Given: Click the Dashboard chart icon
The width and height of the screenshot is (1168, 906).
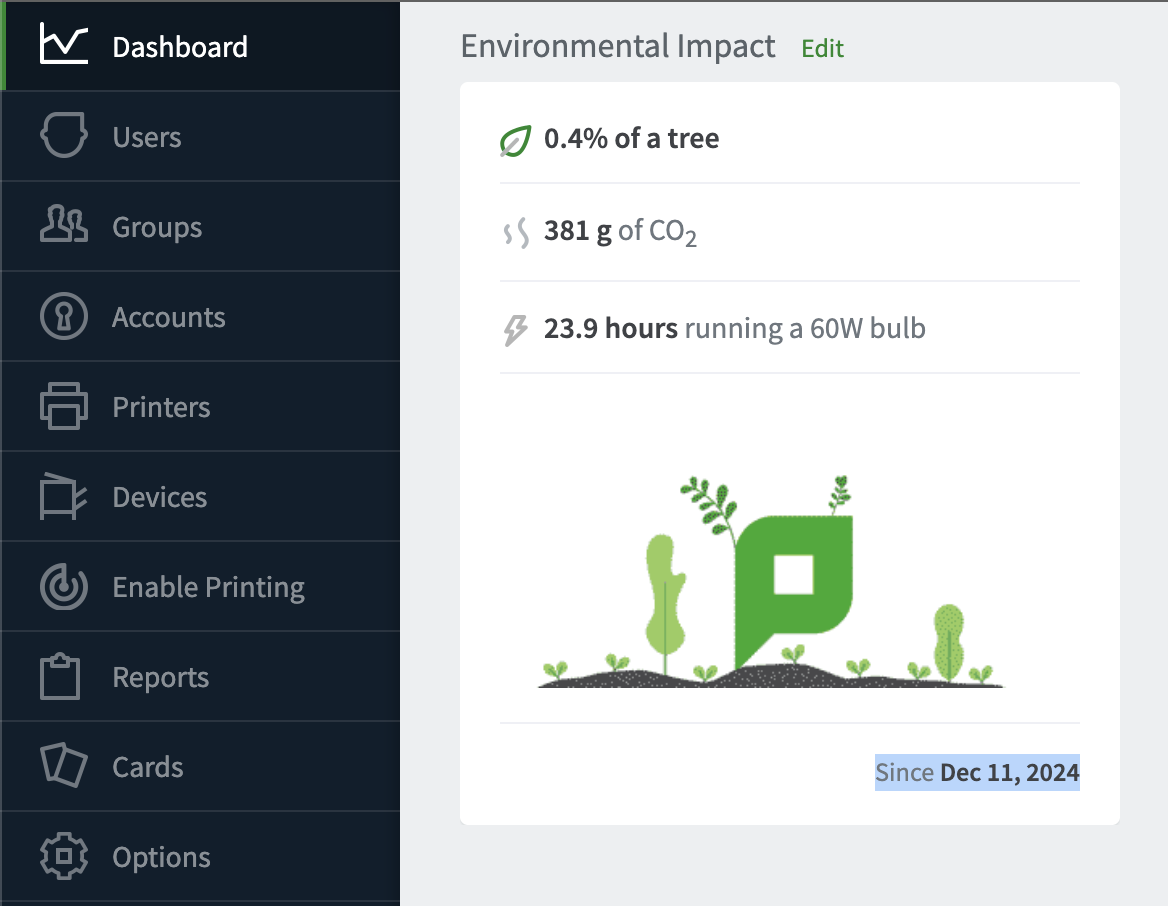Looking at the screenshot, I should (64, 45).
